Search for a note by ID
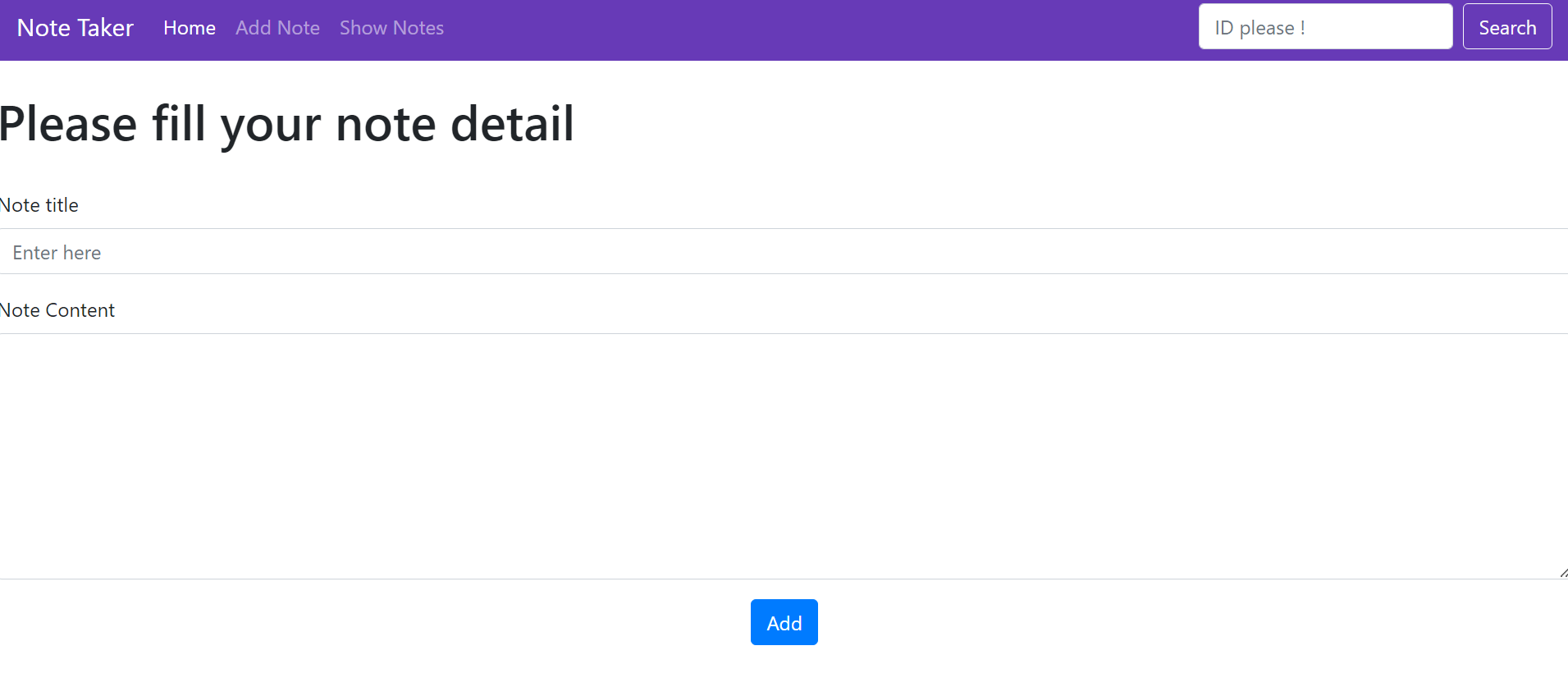 tap(1506, 26)
